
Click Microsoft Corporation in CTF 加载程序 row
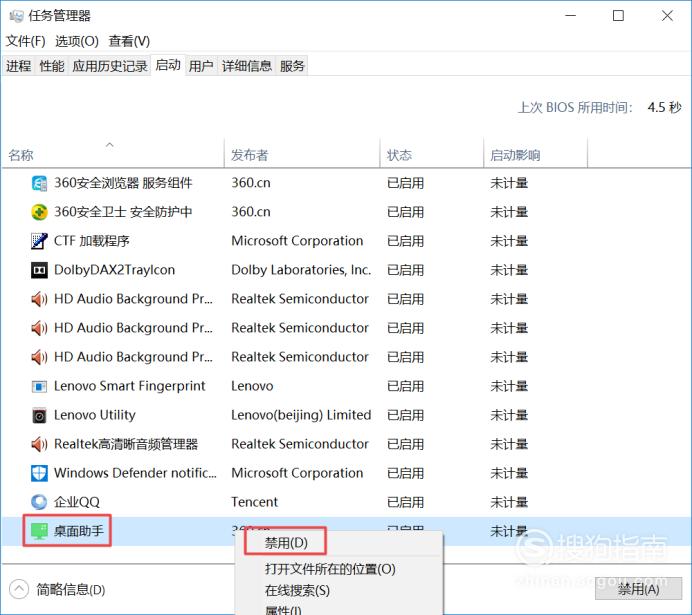click(x=297, y=241)
